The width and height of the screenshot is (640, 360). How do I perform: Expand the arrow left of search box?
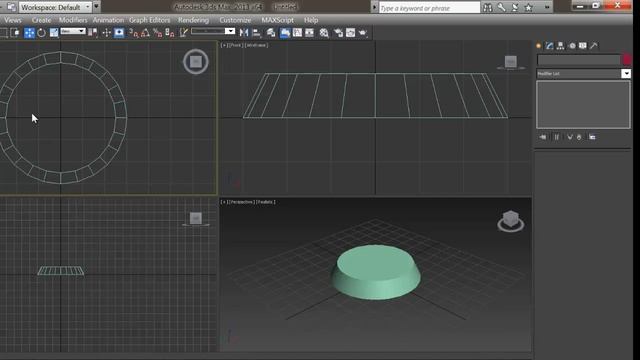click(374, 7)
